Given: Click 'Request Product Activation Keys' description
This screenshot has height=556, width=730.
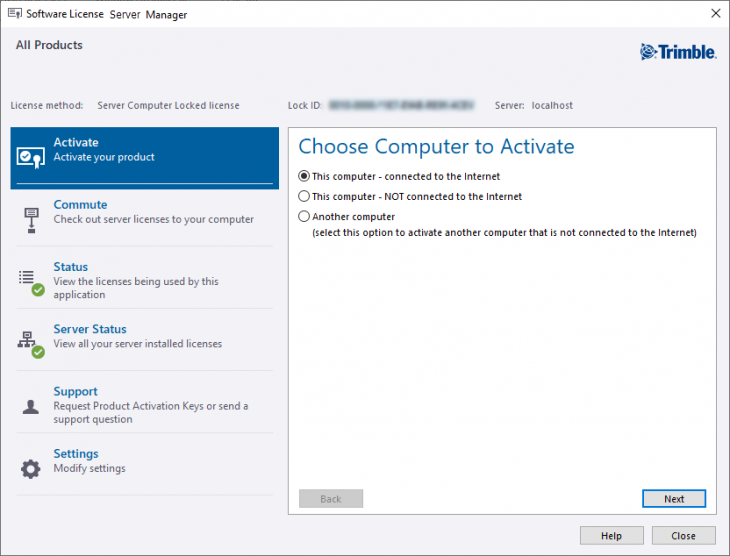Looking at the screenshot, I should 150,412.
